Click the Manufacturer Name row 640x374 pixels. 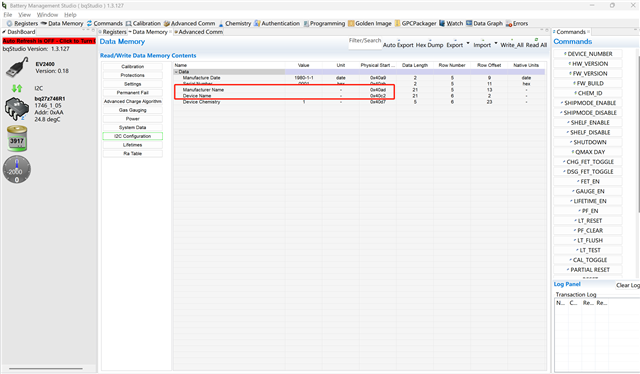tap(359, 90)
